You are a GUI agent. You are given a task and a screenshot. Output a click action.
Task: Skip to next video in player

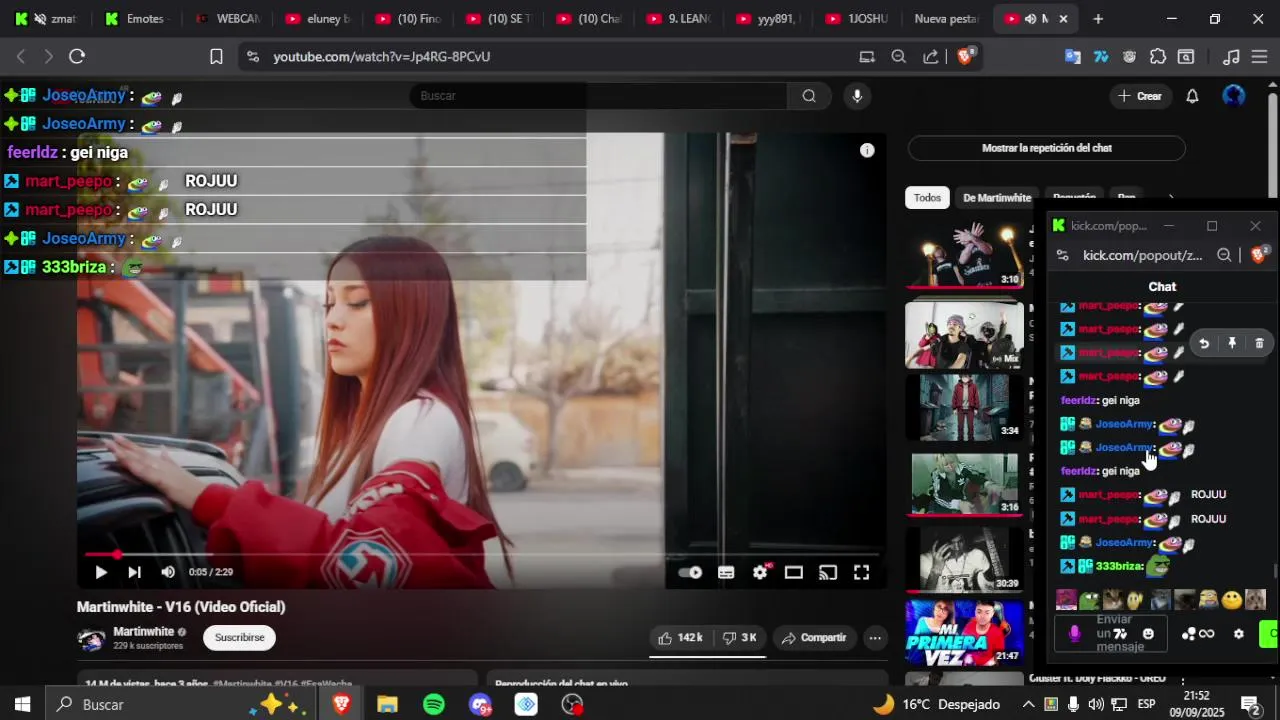[x=134, y=572]
